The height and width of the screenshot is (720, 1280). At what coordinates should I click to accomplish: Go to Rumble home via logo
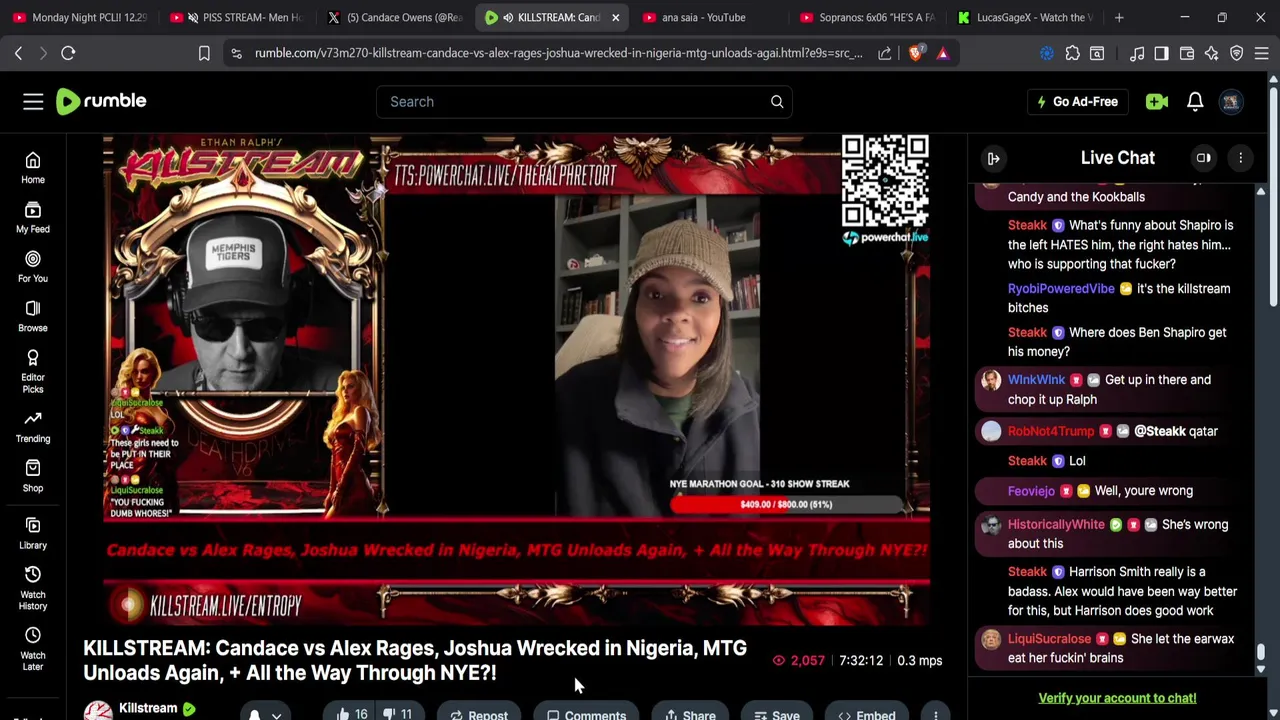[x=101, y=101]
